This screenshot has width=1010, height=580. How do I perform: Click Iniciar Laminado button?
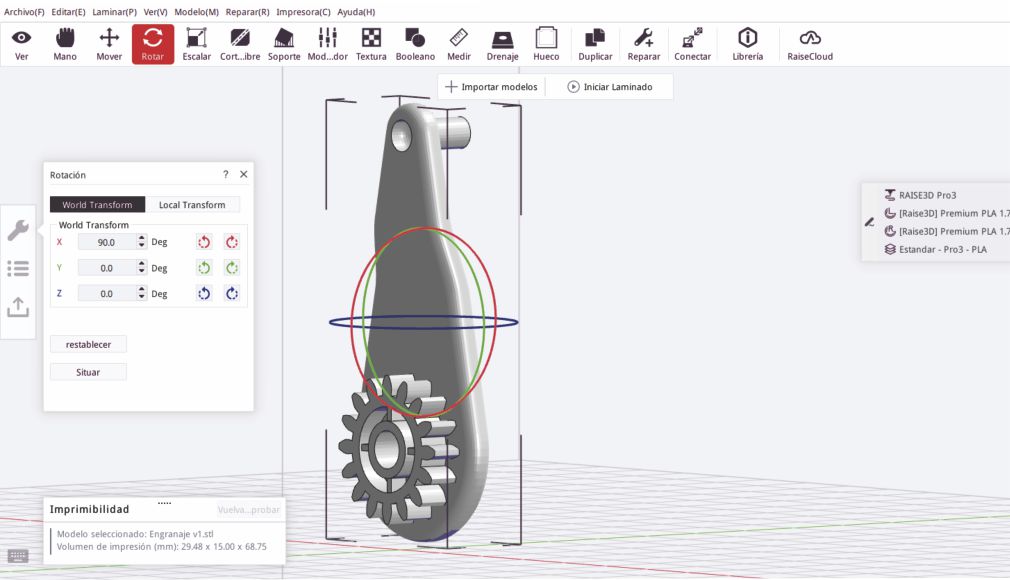point(610,87)
